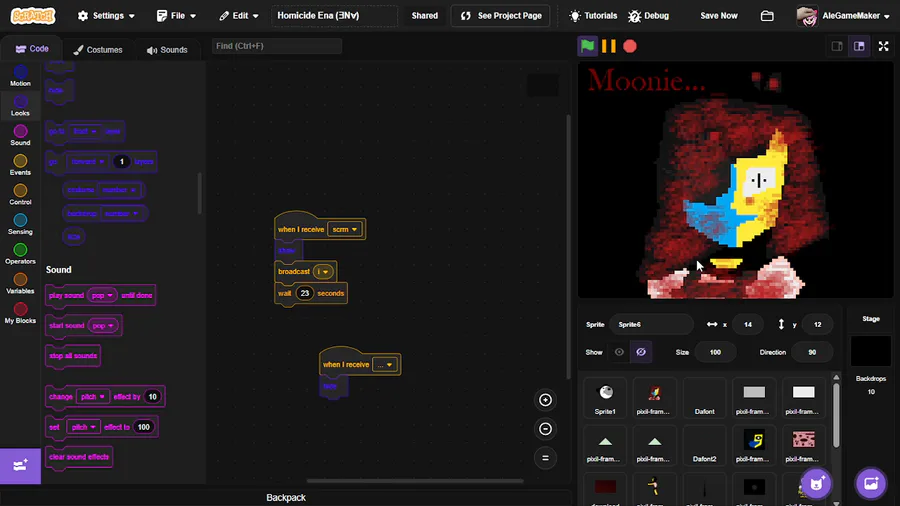This screenshot has height=506, width=900.
Task: Open the Sensing block category
Action: pos(20,224)
